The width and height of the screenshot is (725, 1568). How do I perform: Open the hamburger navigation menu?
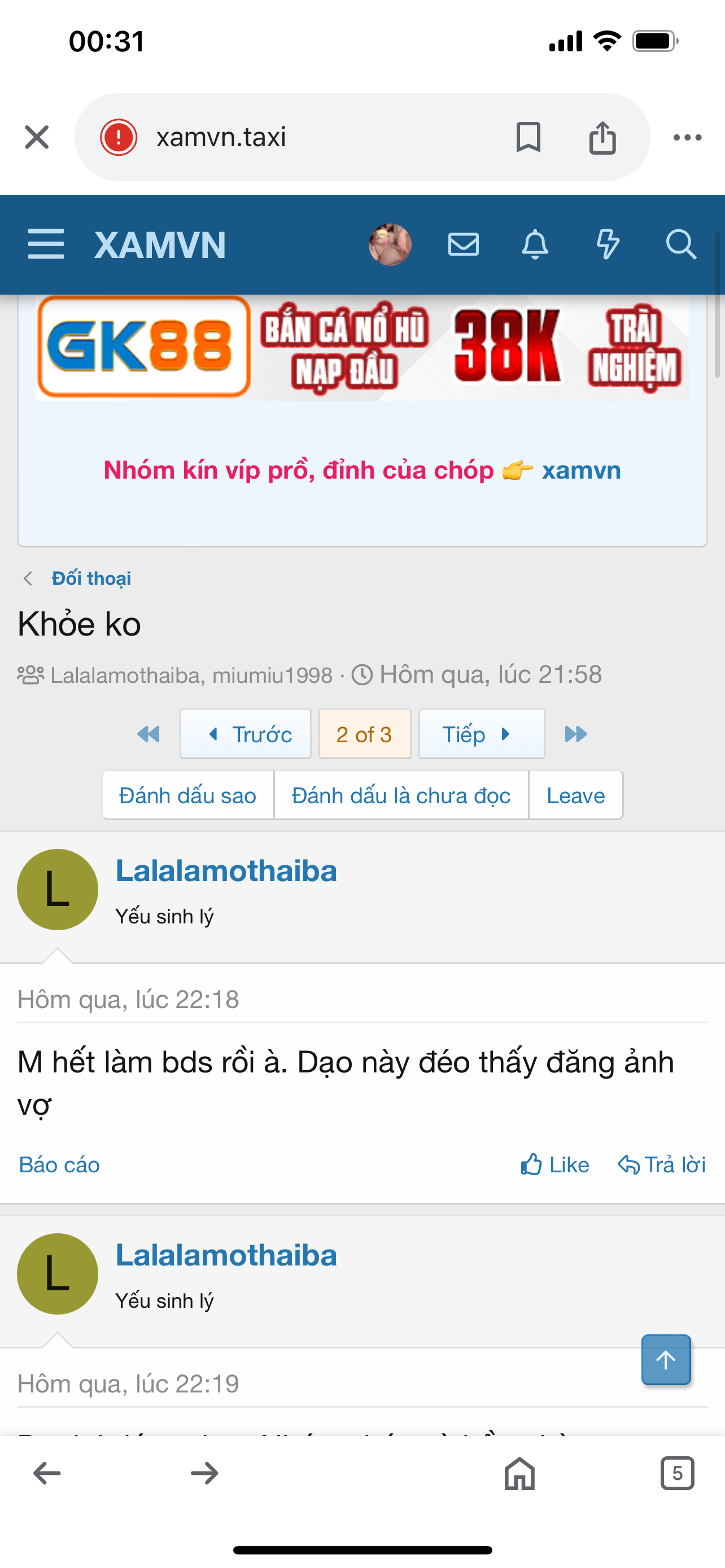46,245
